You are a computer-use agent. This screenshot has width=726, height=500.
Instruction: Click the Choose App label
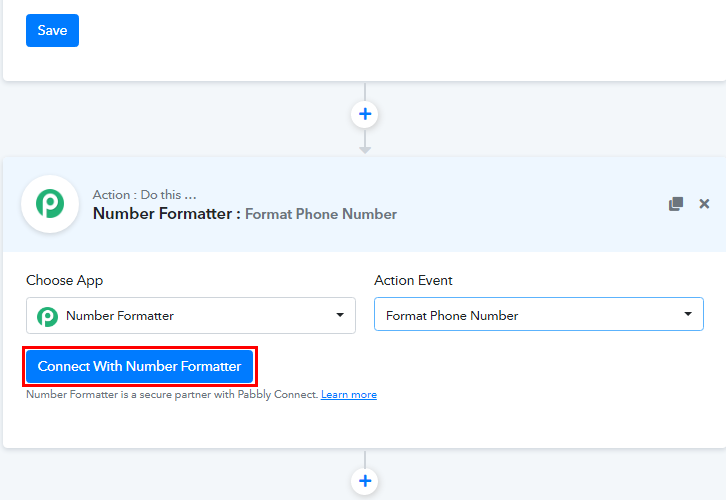click(64, 281)
